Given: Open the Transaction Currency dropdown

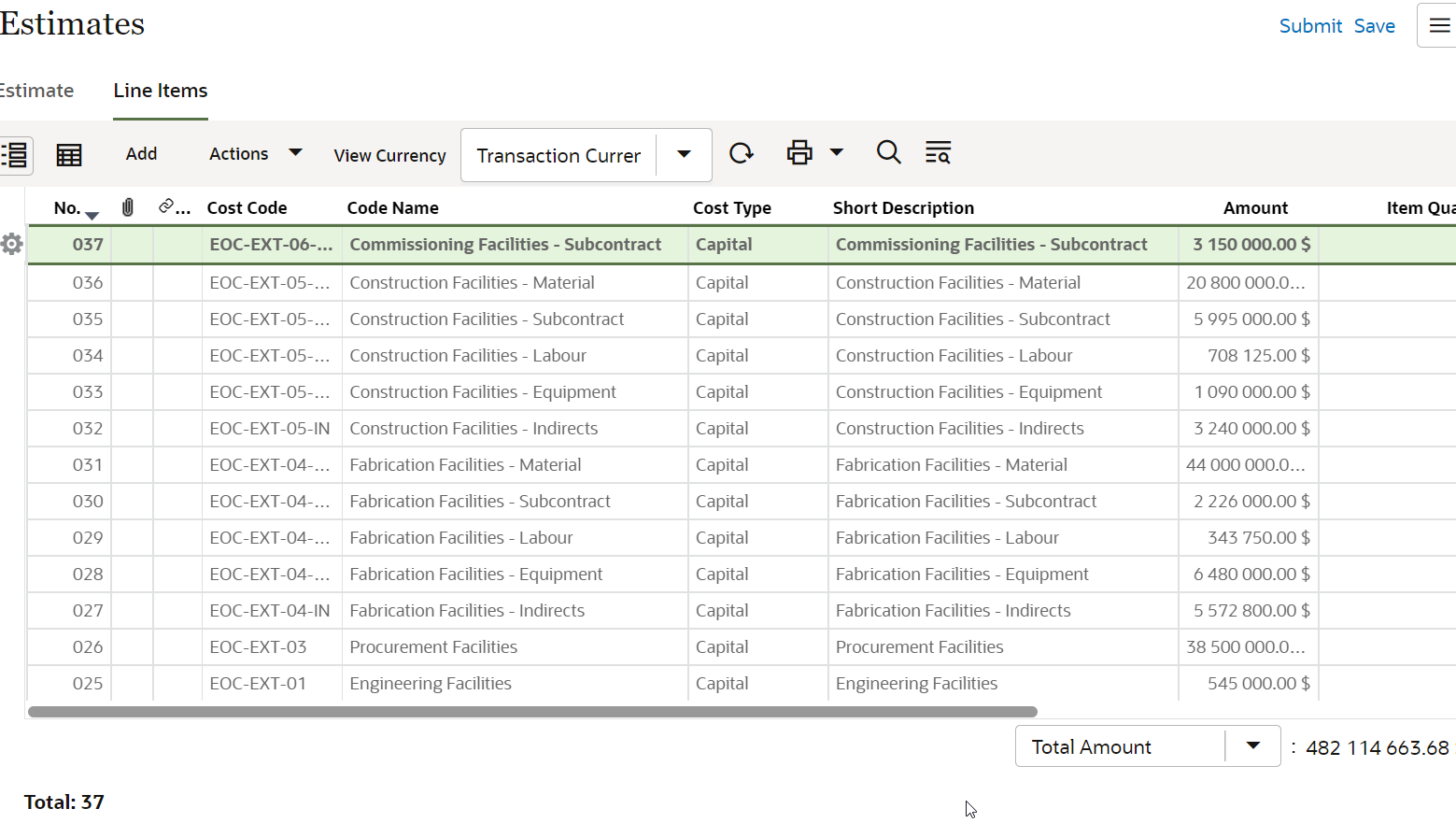Looking at the screenshot, I should (x=684, y=155).
